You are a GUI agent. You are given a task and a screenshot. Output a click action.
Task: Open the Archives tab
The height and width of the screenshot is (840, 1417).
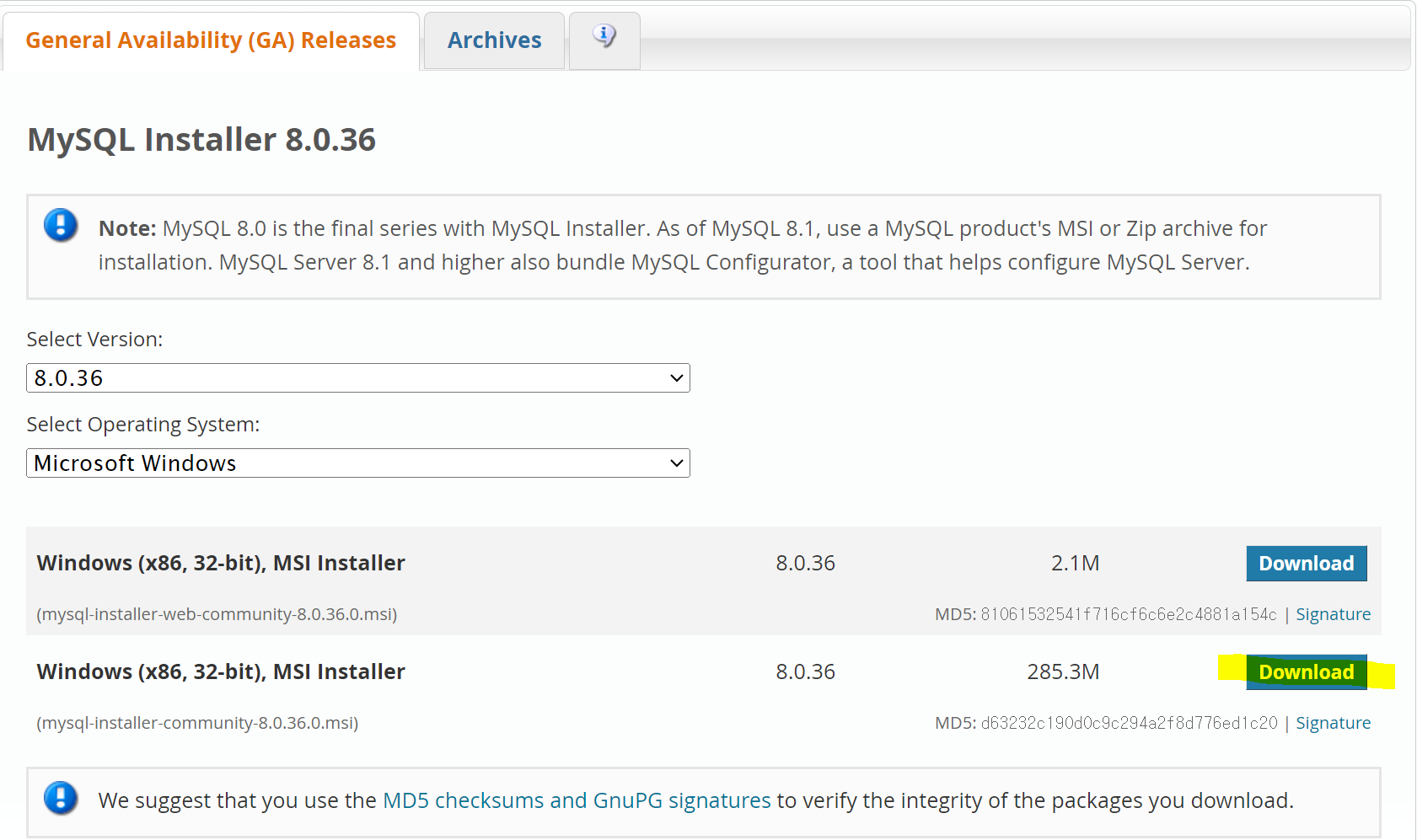point(495,40)
